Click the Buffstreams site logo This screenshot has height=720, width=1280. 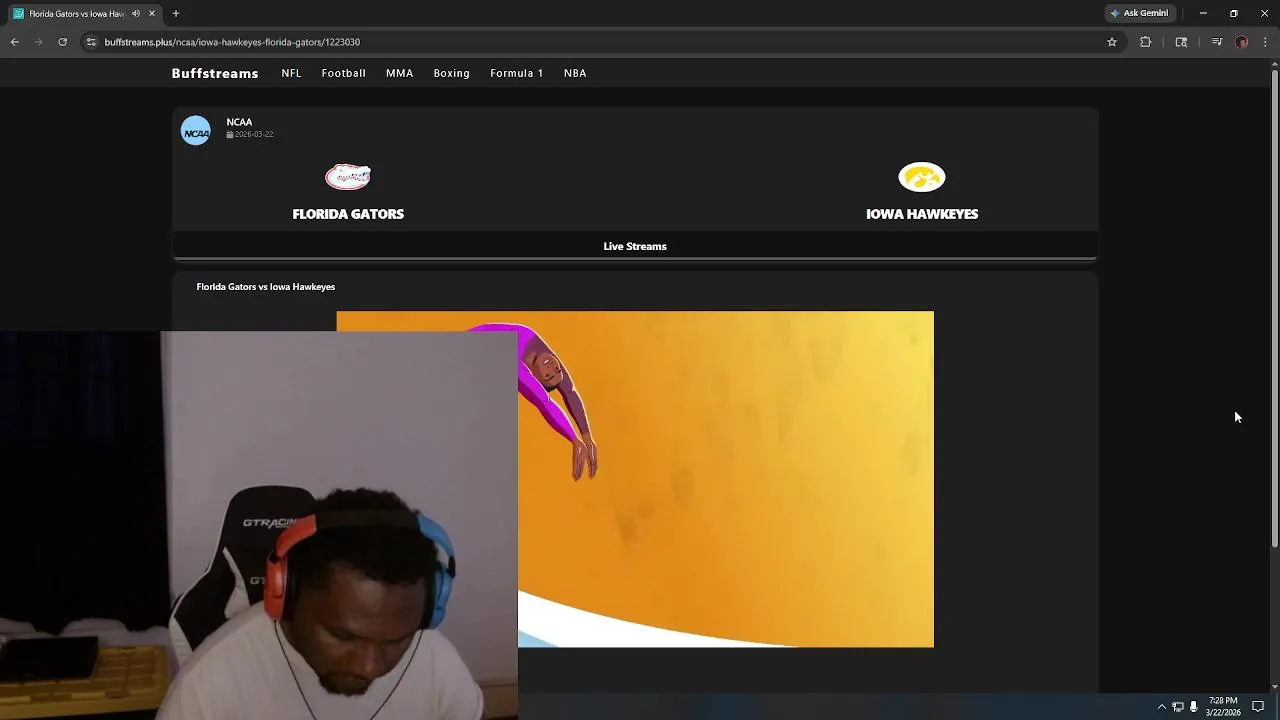pyautogui.click(x=215, y=73)
